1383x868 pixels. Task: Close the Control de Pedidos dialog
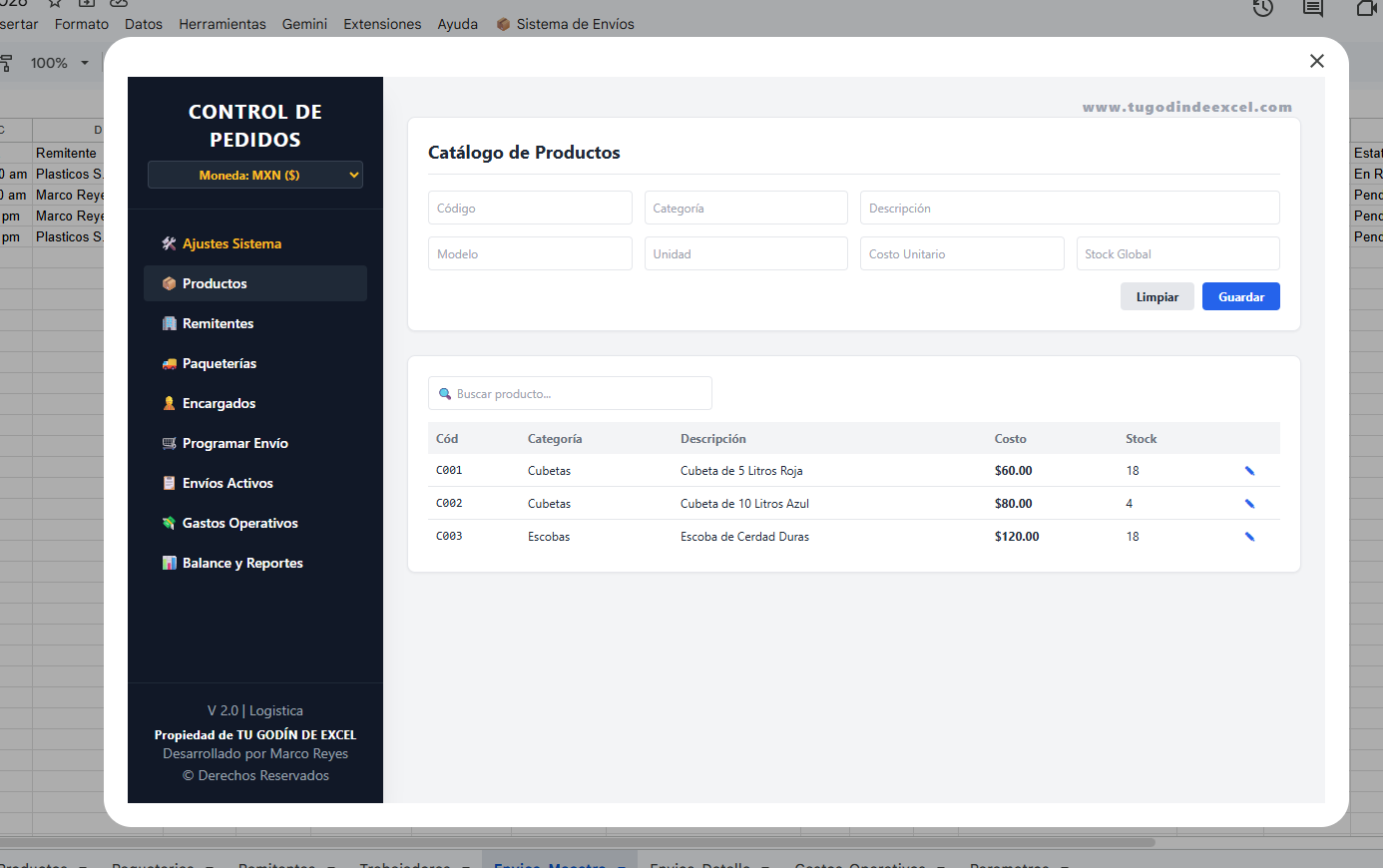[1317, 61]
